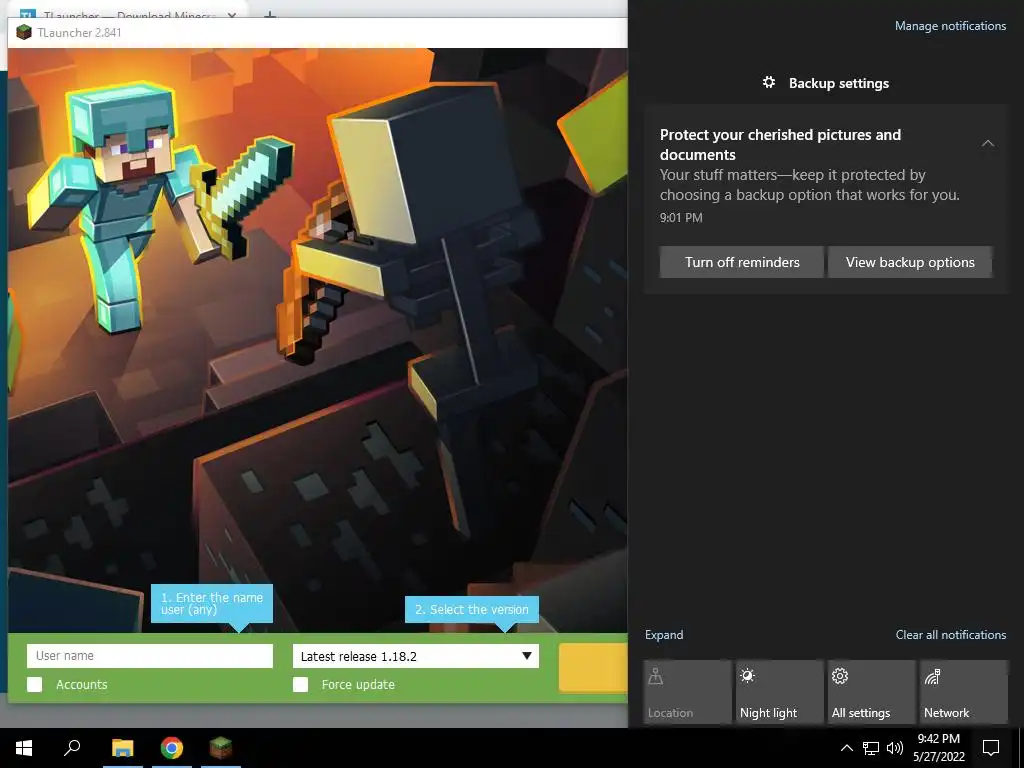Collapse the backup notification with chevron
The width and height of the screenshot is (1024, 768).
tap(988, 144)
